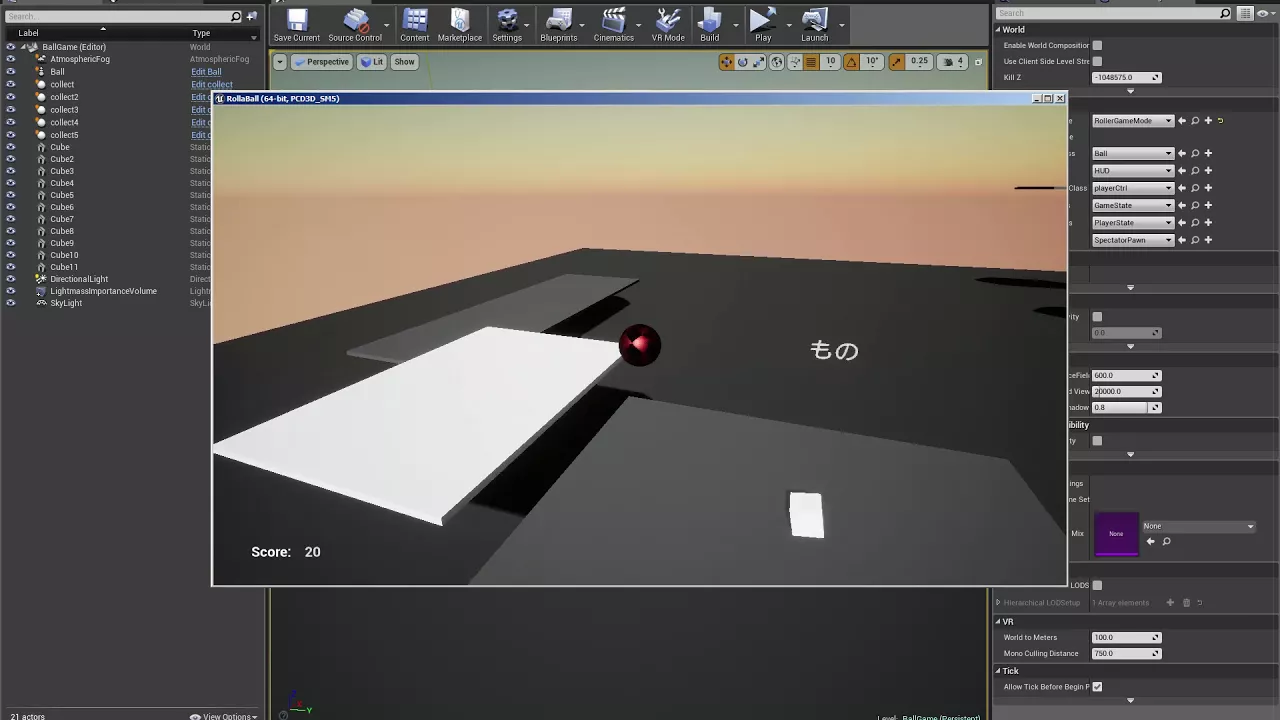Image resolution: width=1280 pixels, height=720 pixels.
Task: Select the translate transform gizmo tool
Action: click(x=726, y=62)
